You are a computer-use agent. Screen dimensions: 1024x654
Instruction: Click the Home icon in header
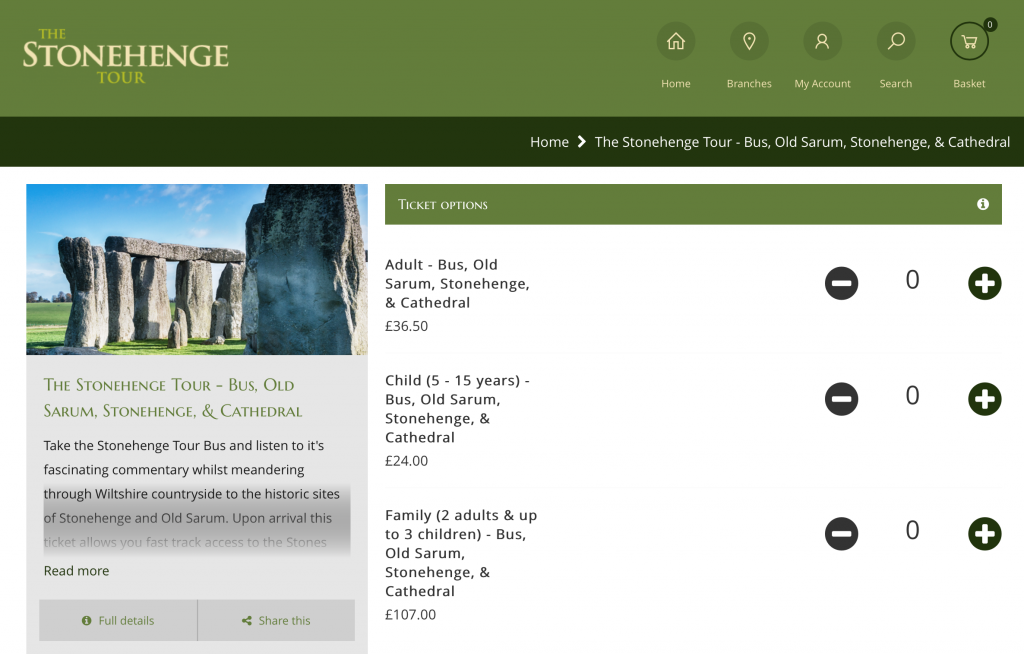coord(676,42)
